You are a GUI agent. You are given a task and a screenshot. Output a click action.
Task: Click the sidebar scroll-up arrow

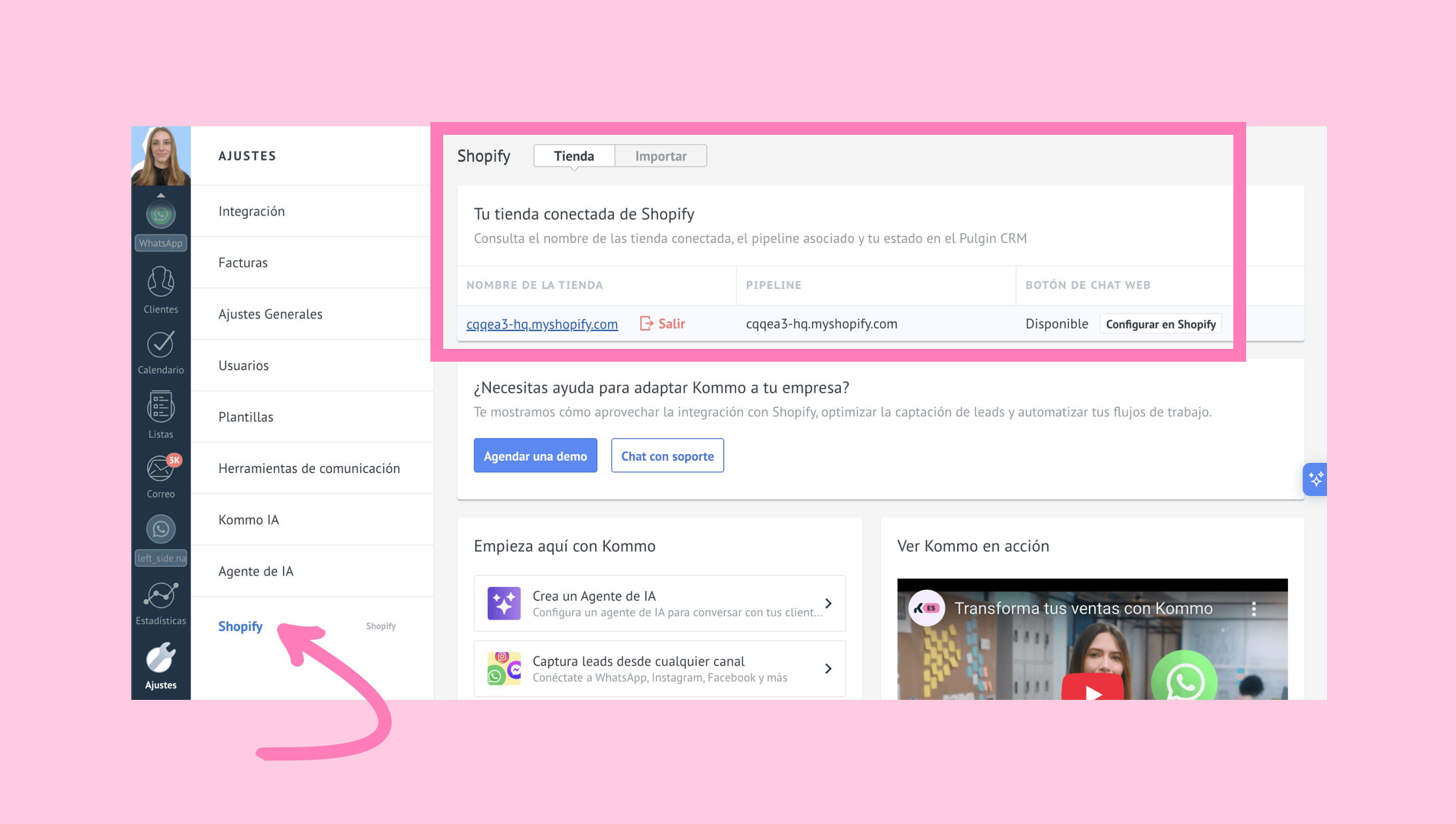coord(161,195)
